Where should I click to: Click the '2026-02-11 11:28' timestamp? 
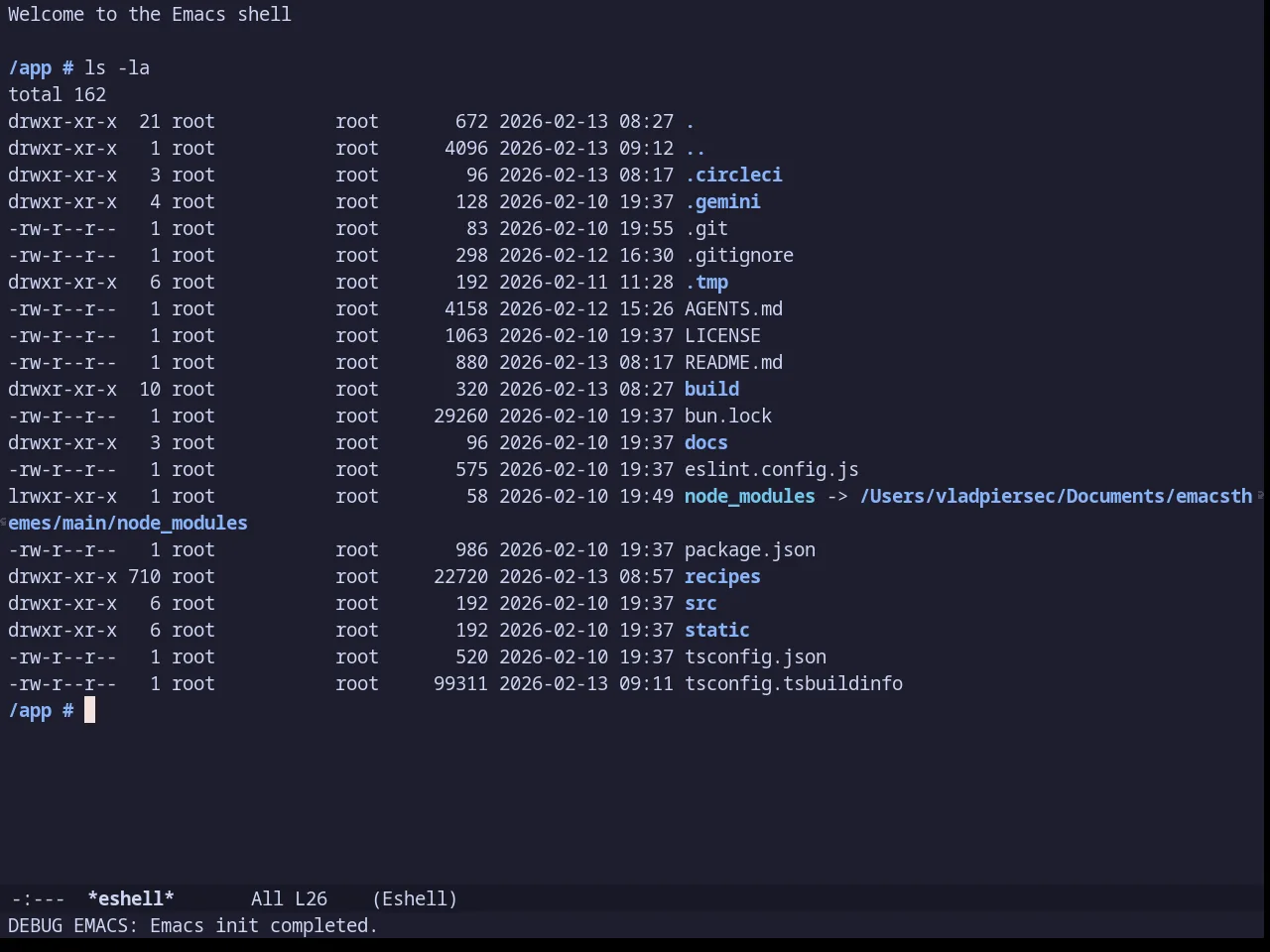[x=586, y=282]
